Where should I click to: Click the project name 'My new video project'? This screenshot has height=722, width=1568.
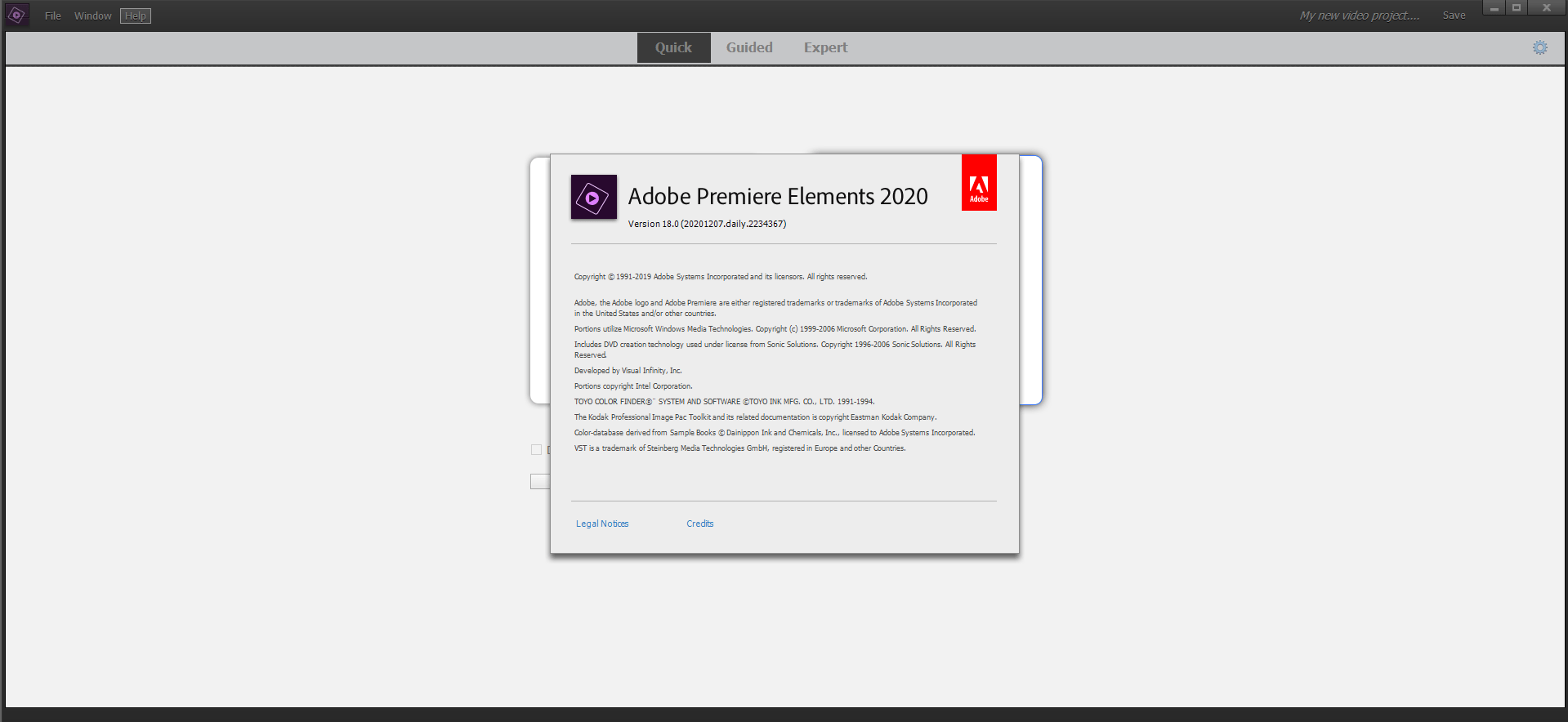pos(1360,16)
